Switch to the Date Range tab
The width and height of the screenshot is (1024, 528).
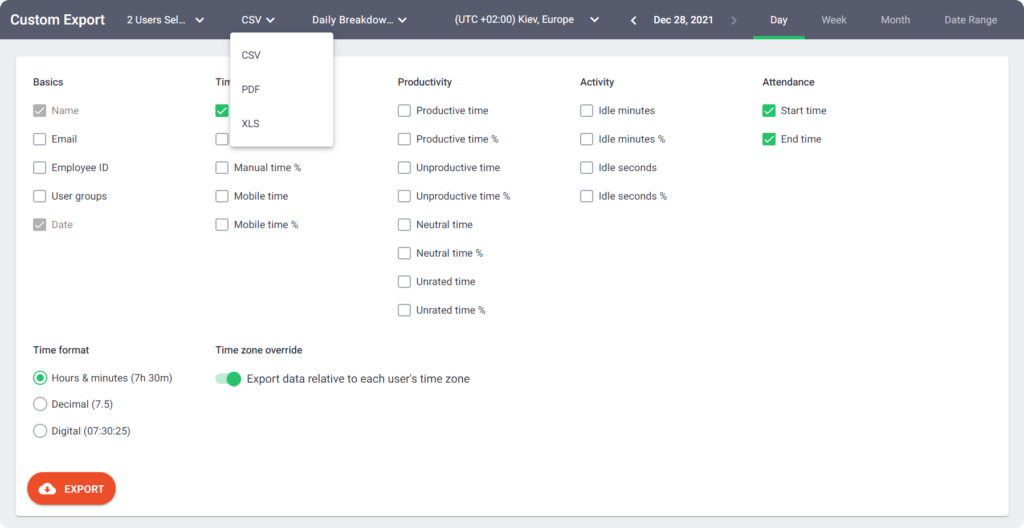point(970,20)
